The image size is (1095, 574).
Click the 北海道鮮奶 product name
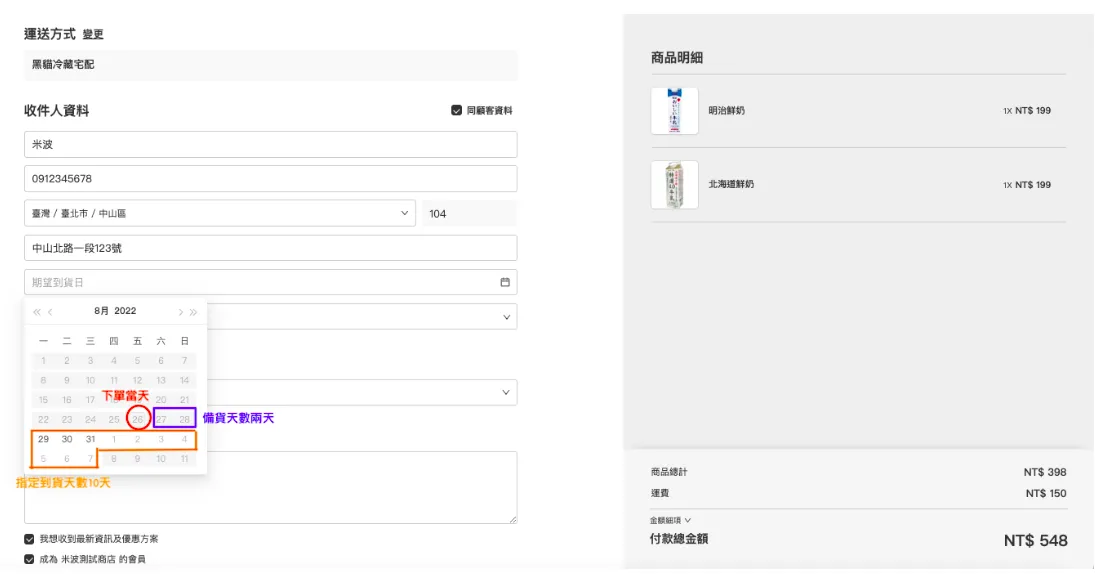731,184
